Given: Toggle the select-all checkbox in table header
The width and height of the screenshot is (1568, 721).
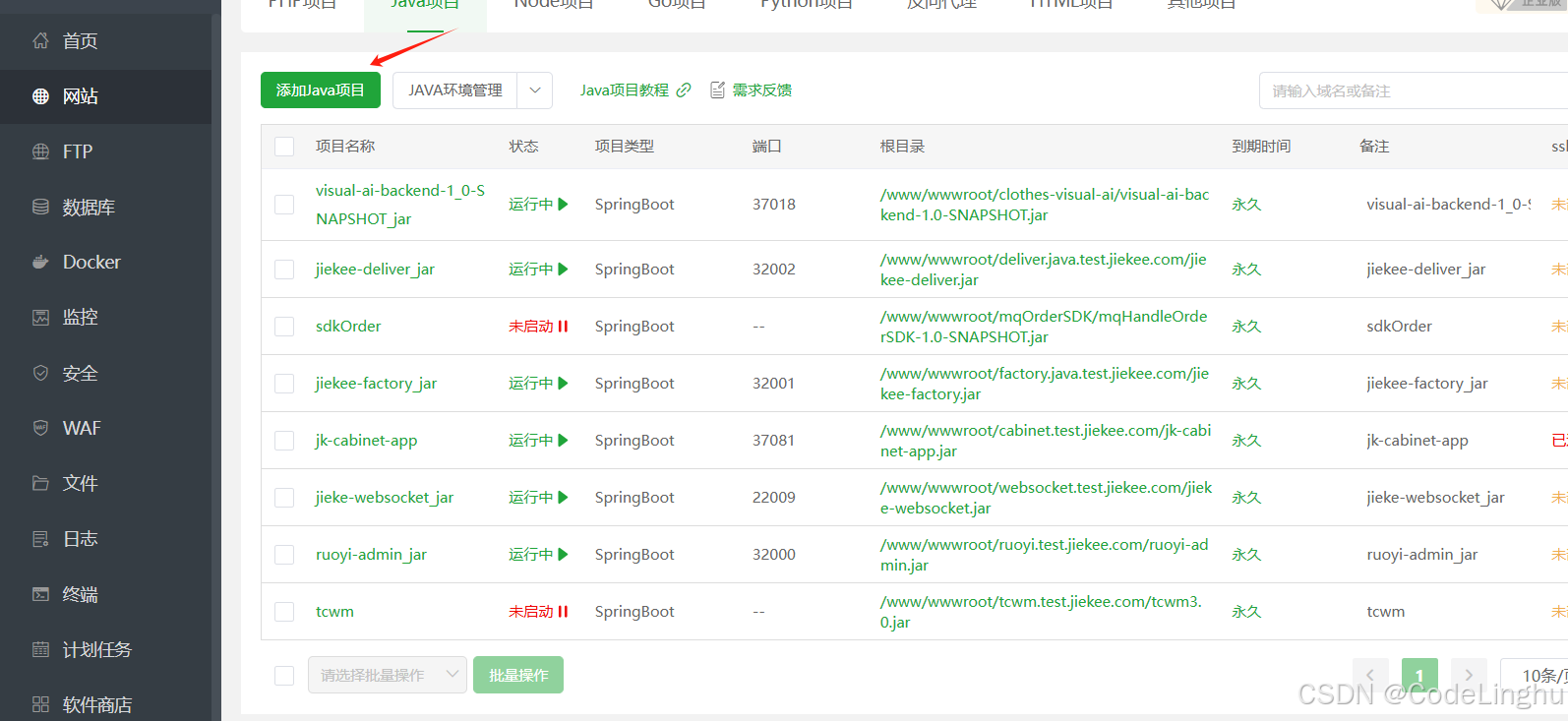Looking at the screenshot, I should 284,147.
